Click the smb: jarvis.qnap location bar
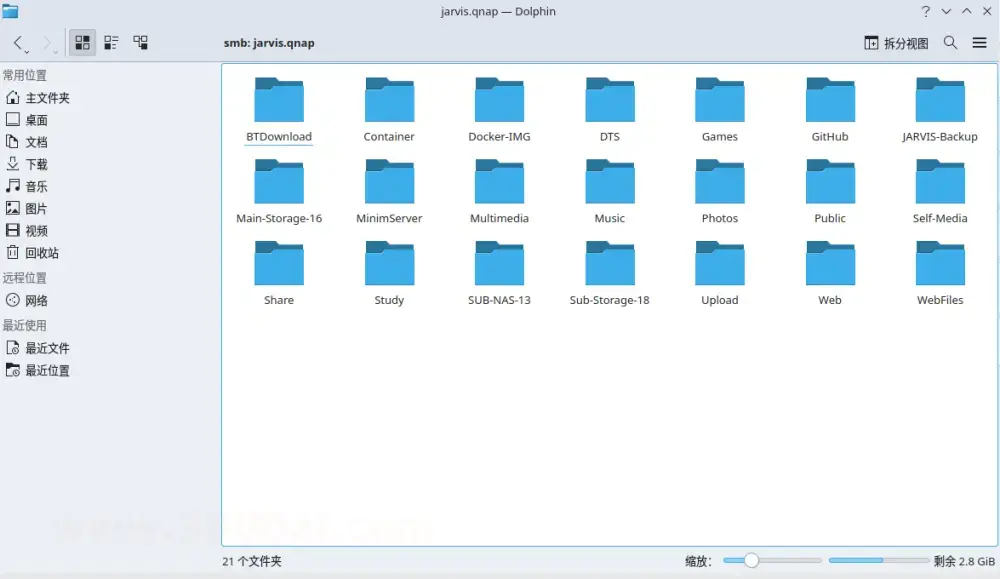This screenshot has width=1000, height=579. click(270, 44)
